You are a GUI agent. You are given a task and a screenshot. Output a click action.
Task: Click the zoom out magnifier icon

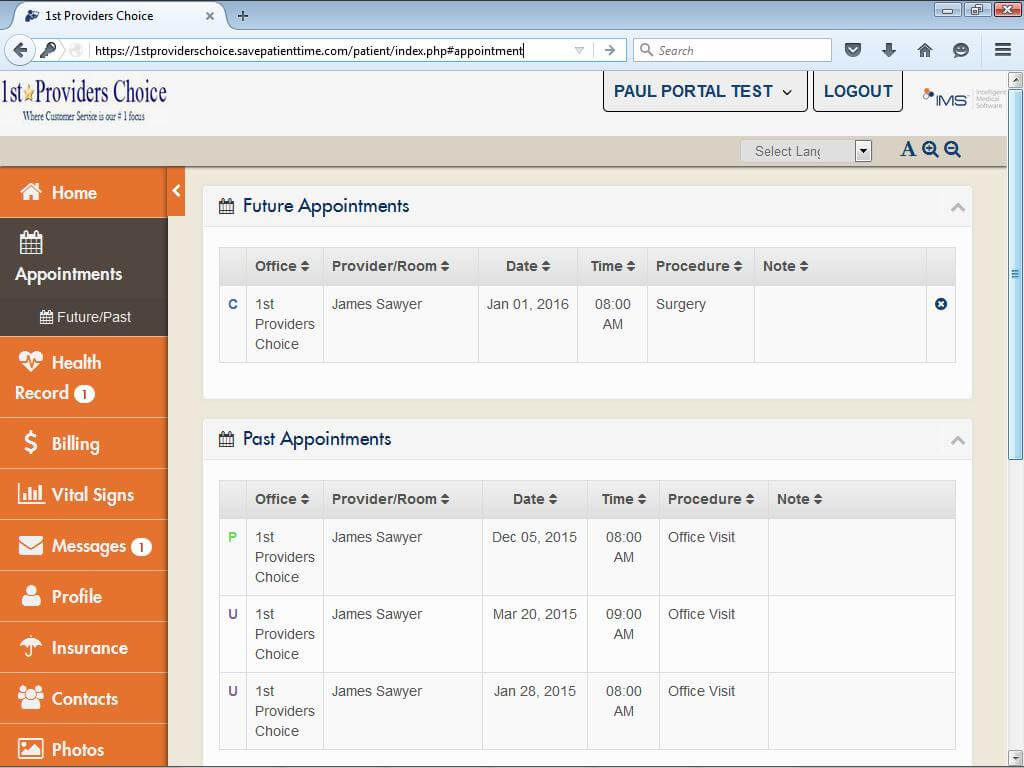952,150
